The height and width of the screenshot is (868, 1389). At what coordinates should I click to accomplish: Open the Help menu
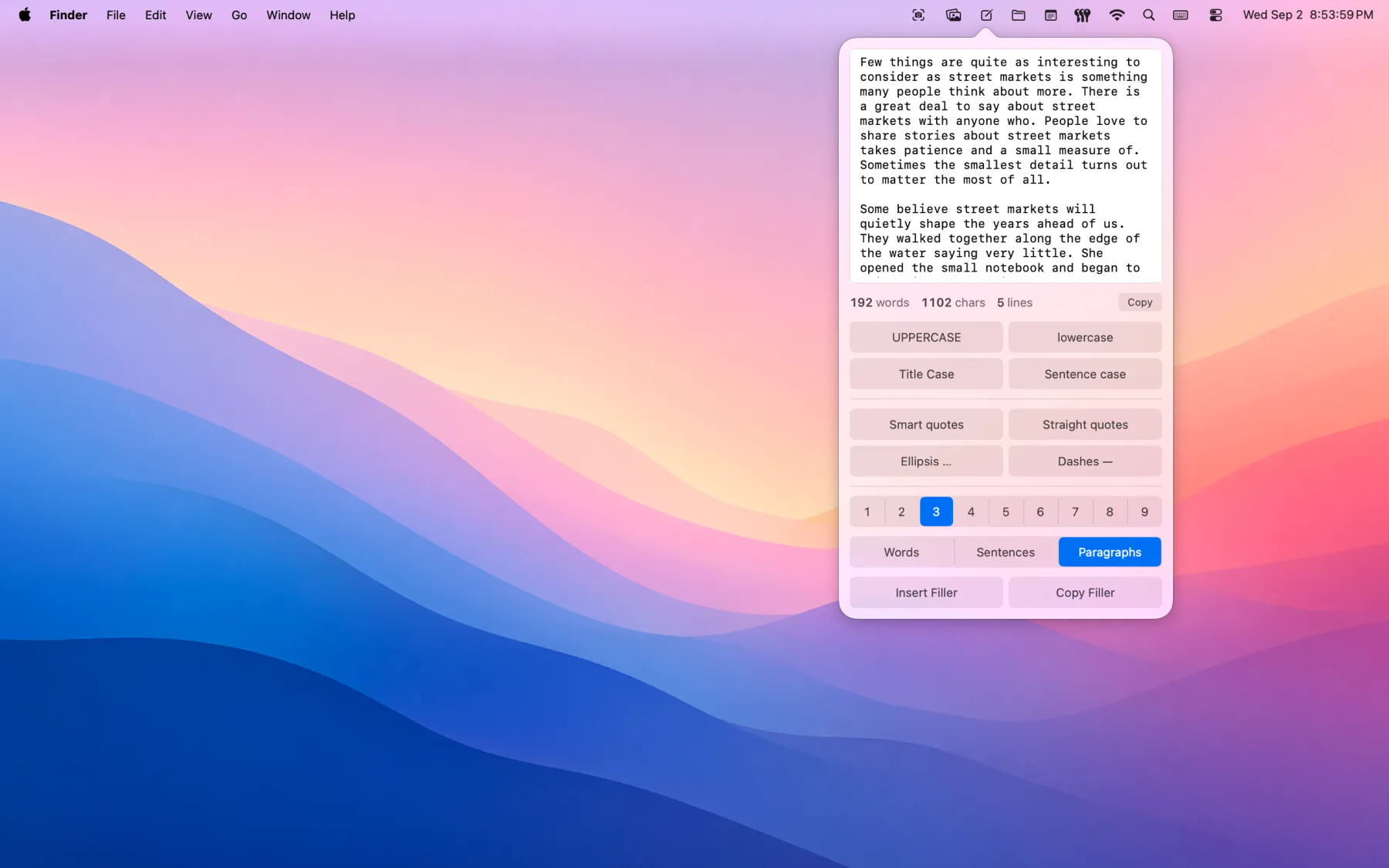(342, 15)
